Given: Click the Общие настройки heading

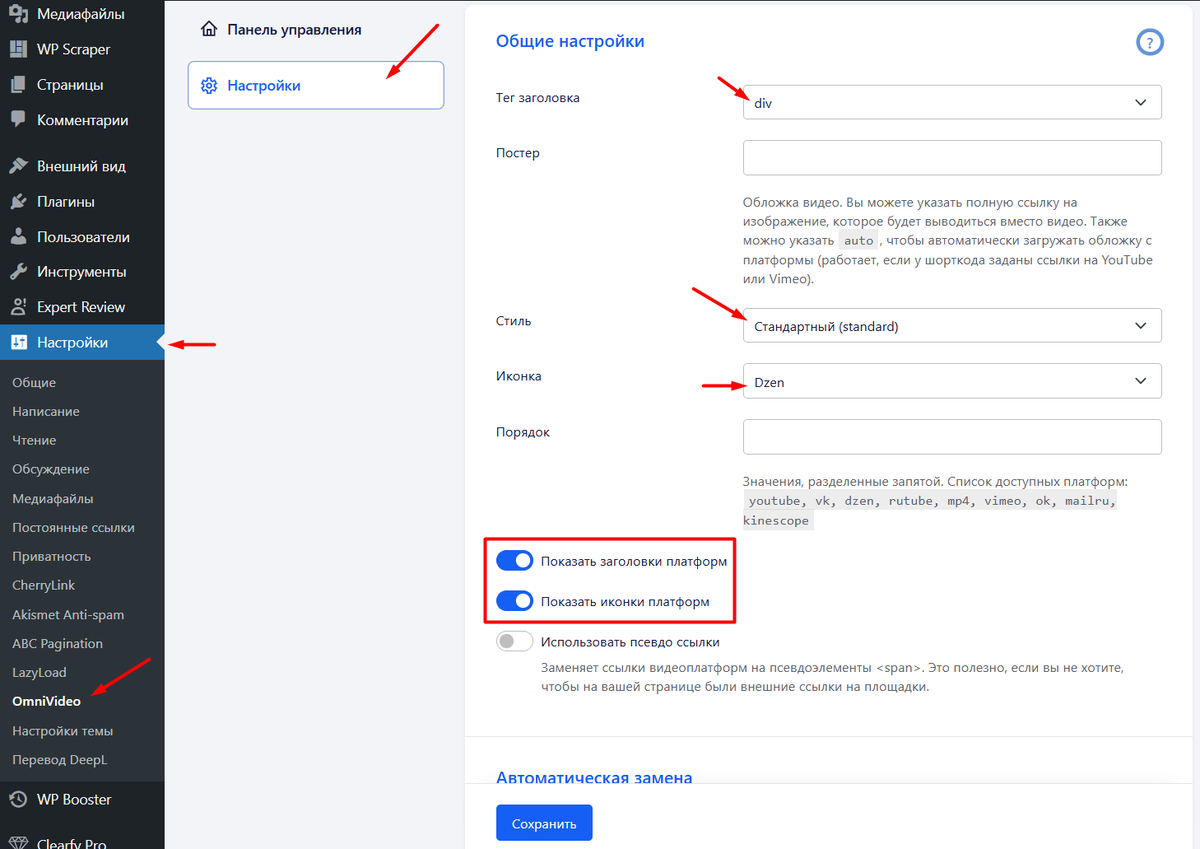Looking at the screenshot, I should click(570, 41).
